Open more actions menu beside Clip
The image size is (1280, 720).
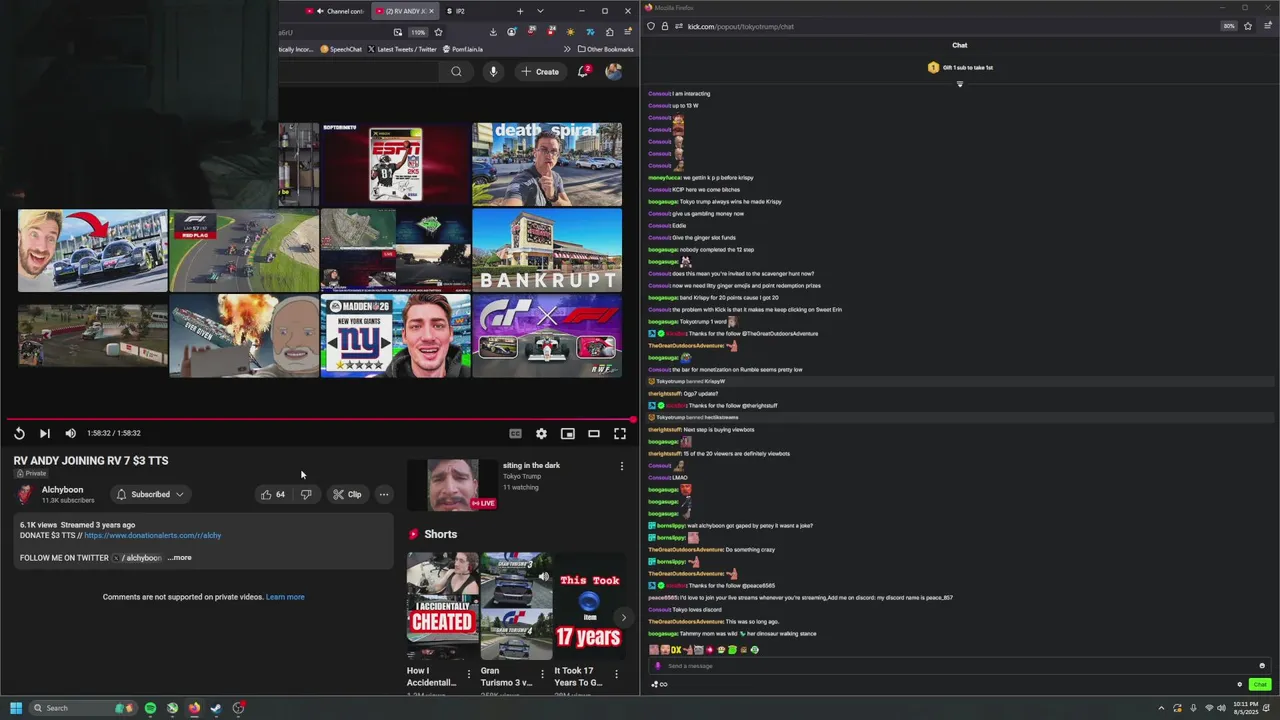click(x=384, y=494)
